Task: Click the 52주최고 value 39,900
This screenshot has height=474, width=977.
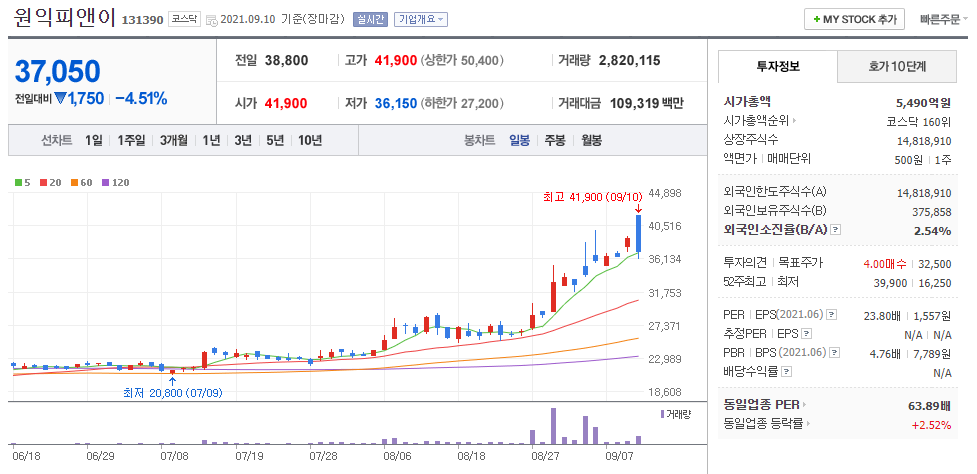Action: (891, 282)
